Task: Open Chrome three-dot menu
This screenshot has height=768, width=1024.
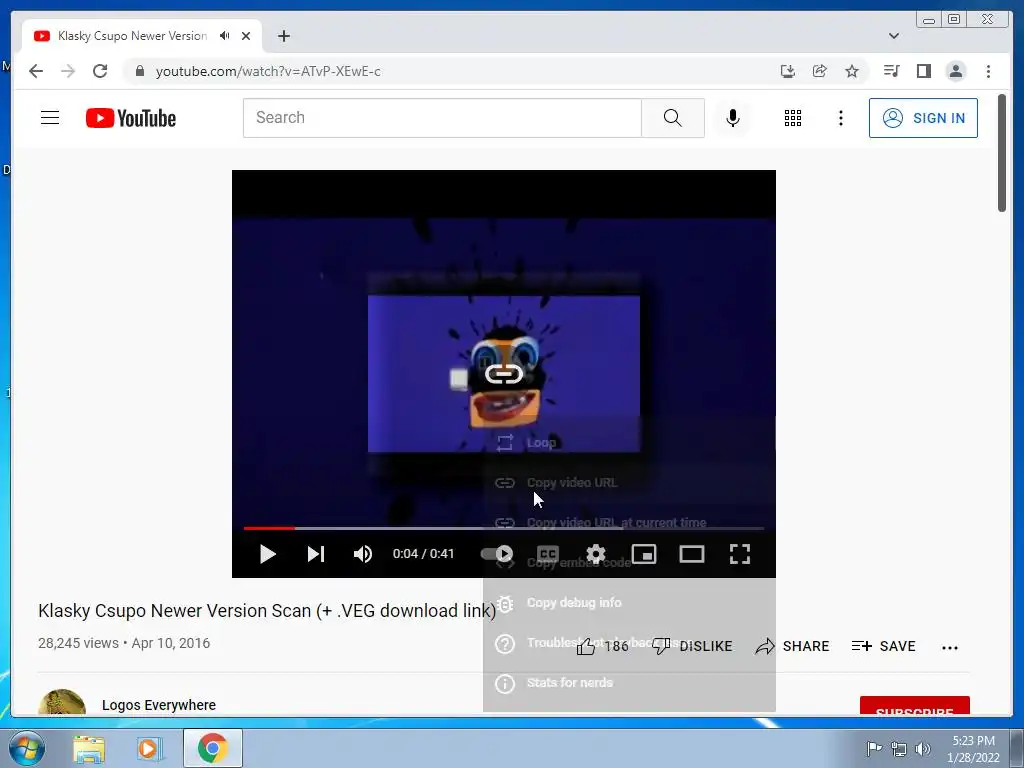Action: point(988,71)
